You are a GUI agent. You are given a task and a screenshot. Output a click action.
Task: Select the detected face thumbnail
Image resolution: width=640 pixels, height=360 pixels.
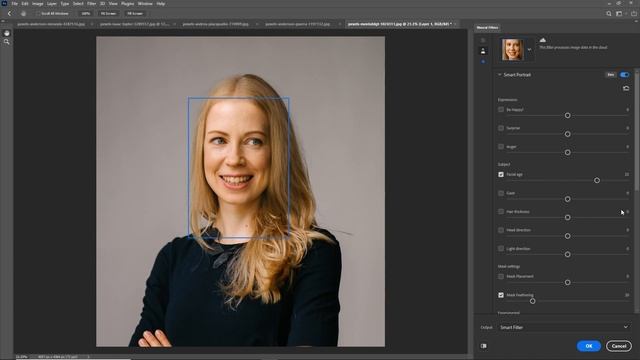(513, 49)
